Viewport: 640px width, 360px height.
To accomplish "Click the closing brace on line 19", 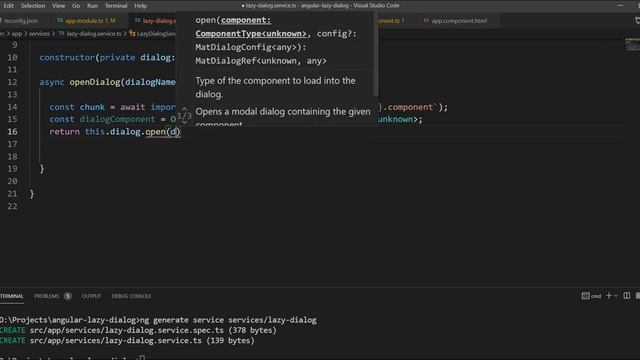I will (x=42, y=169).
